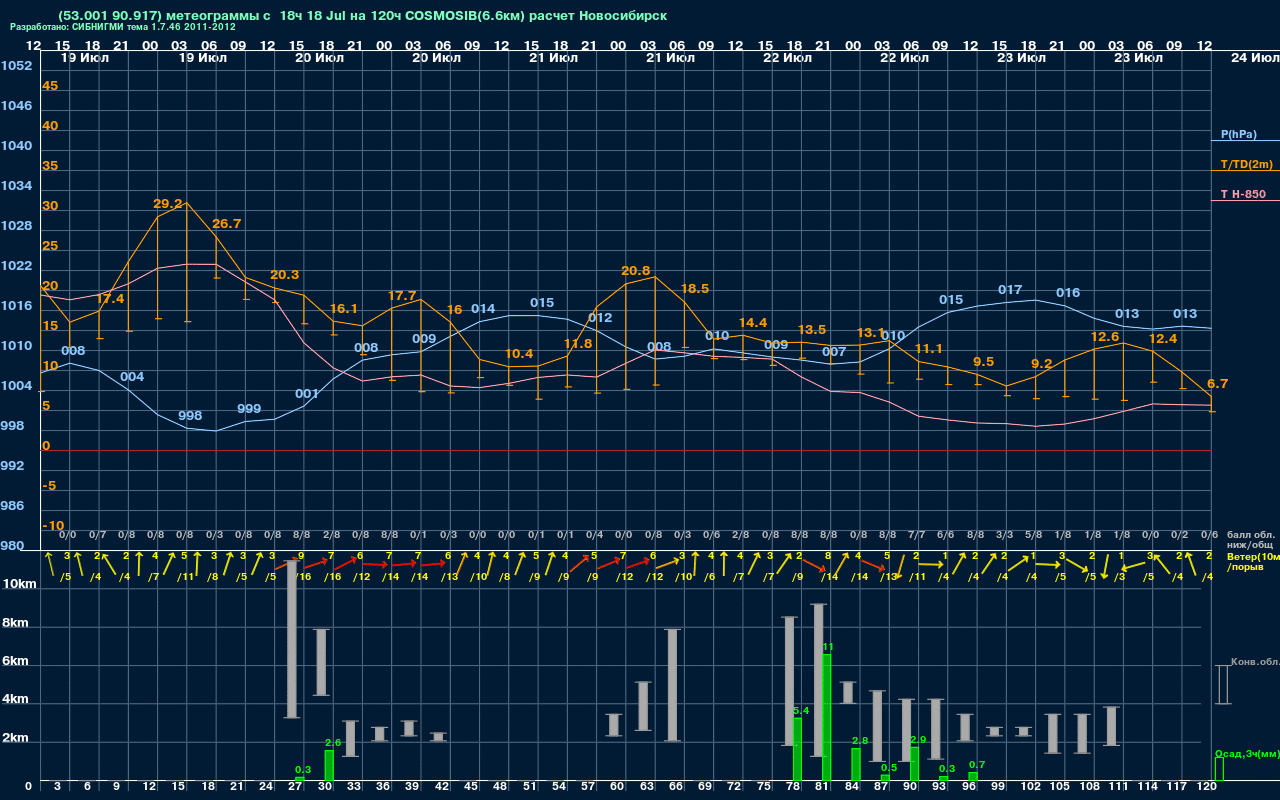Viewport: 1280px width, 800px height.
Task: Click the 980 pressure axis value
Action: pos(13,546)
